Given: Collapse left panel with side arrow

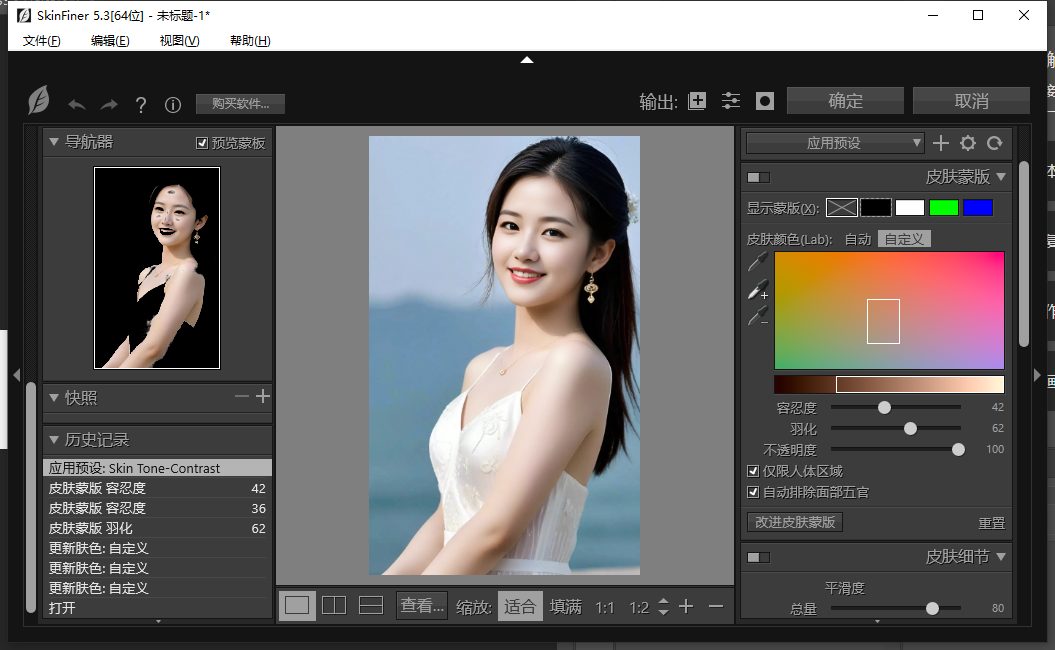Looking at the screenshot, I should point(17,375).
